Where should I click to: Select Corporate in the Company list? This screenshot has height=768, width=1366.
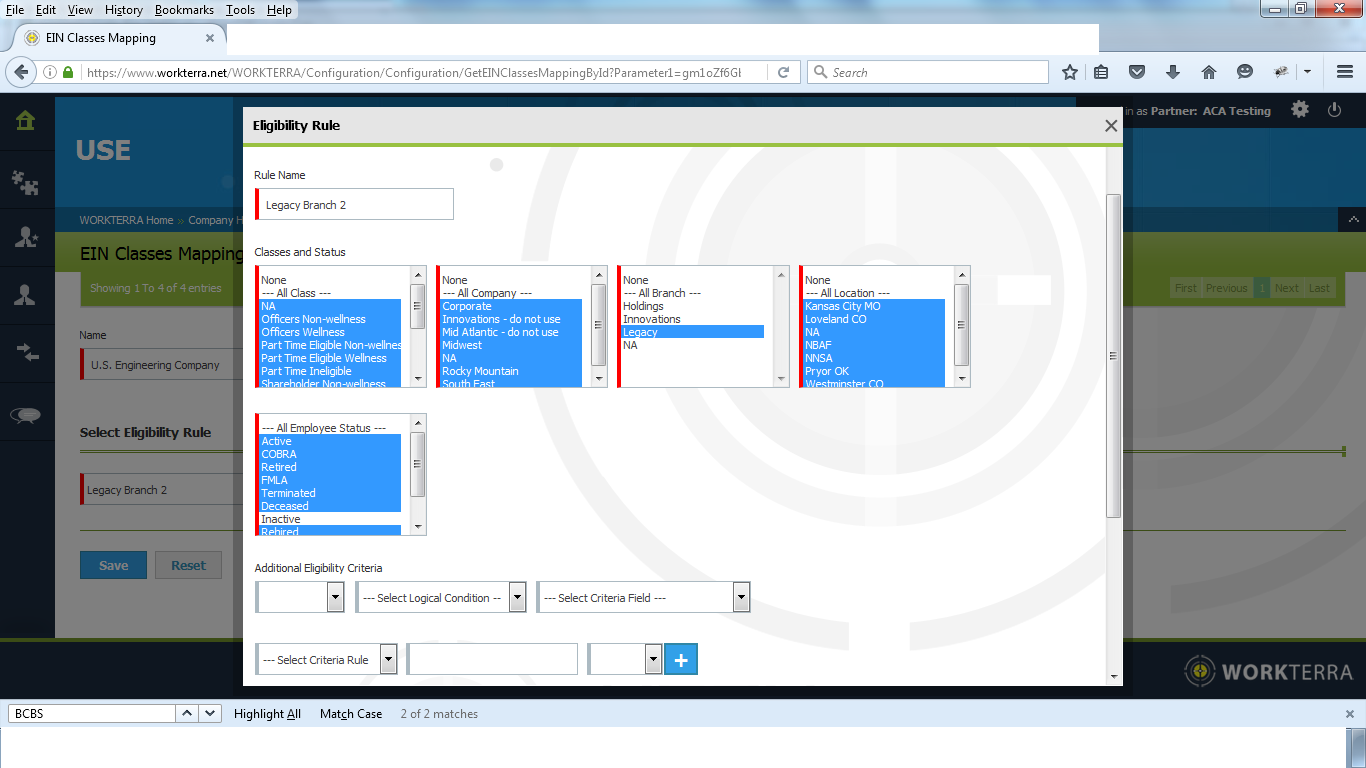click(467, 306)
